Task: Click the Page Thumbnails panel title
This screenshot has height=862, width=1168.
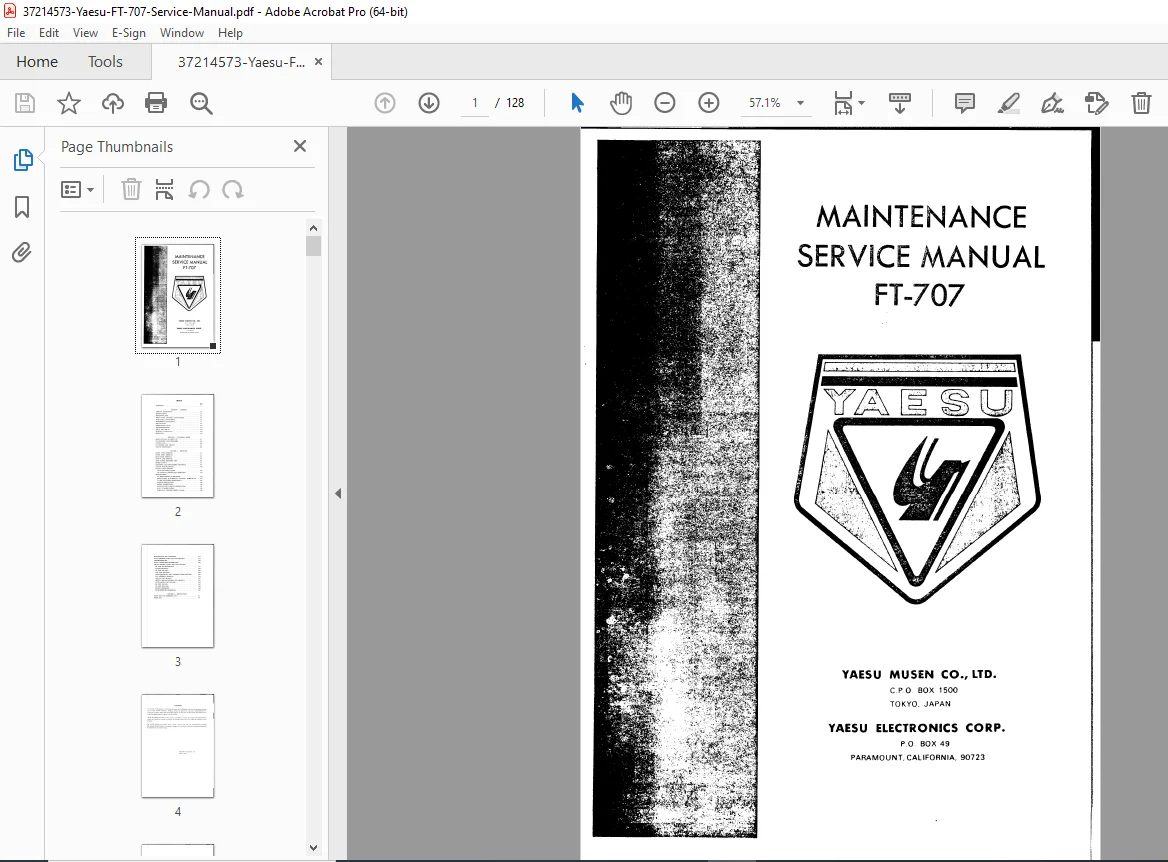Action: point(117,147)
